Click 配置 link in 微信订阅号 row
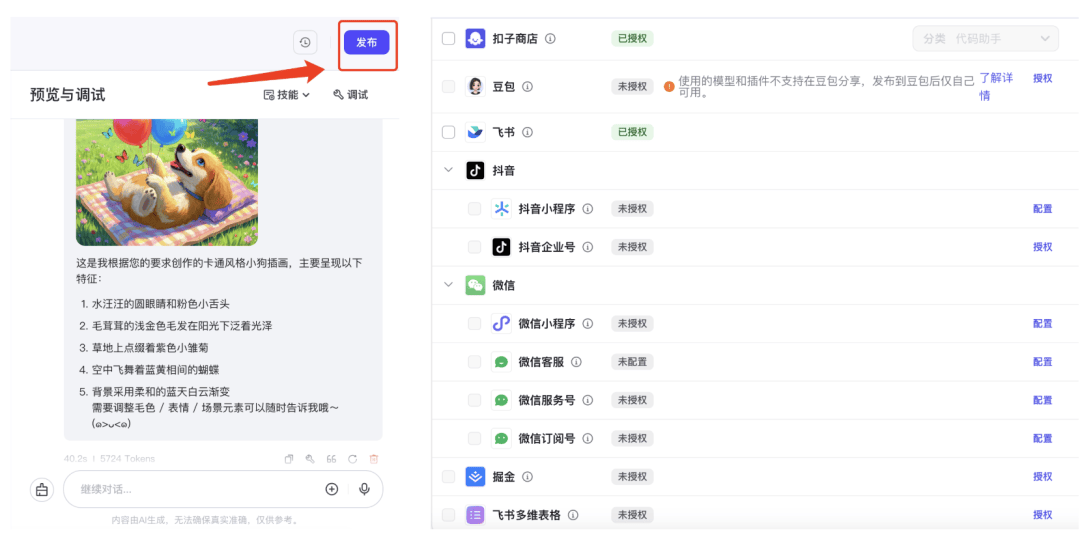 [1042, 438]
